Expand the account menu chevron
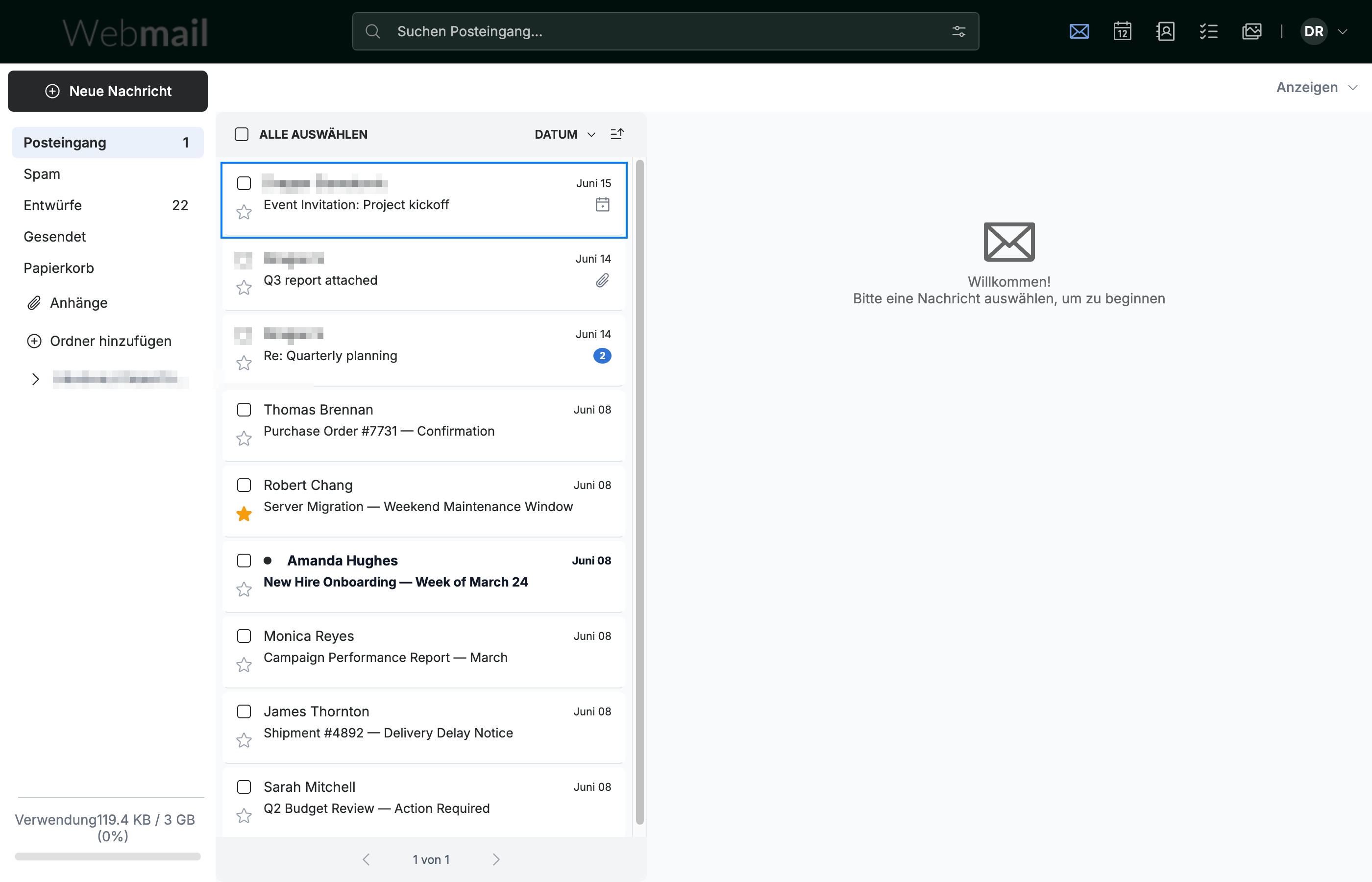1372x882 pixels. [x=1343, y=31]
